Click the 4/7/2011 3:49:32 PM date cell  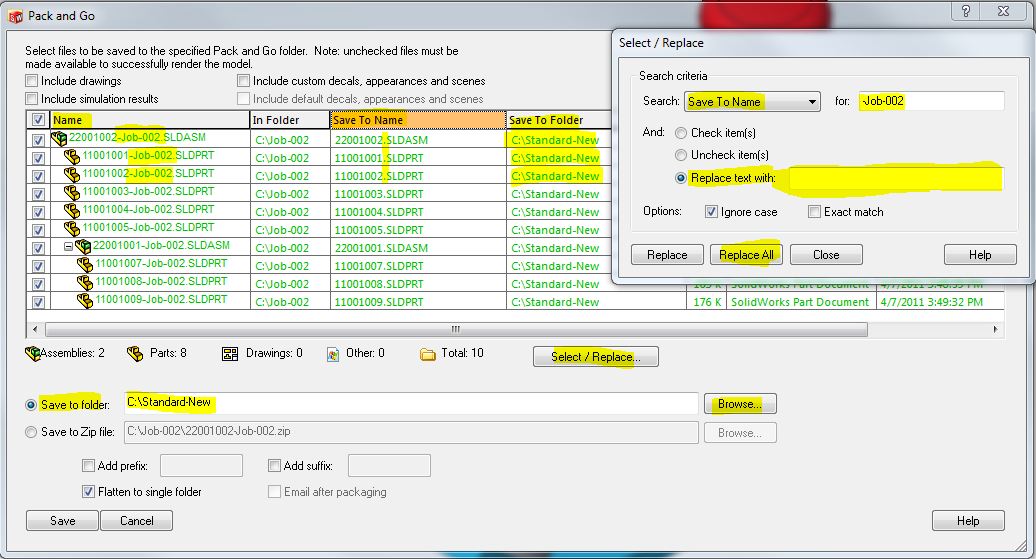click(940, 302)
